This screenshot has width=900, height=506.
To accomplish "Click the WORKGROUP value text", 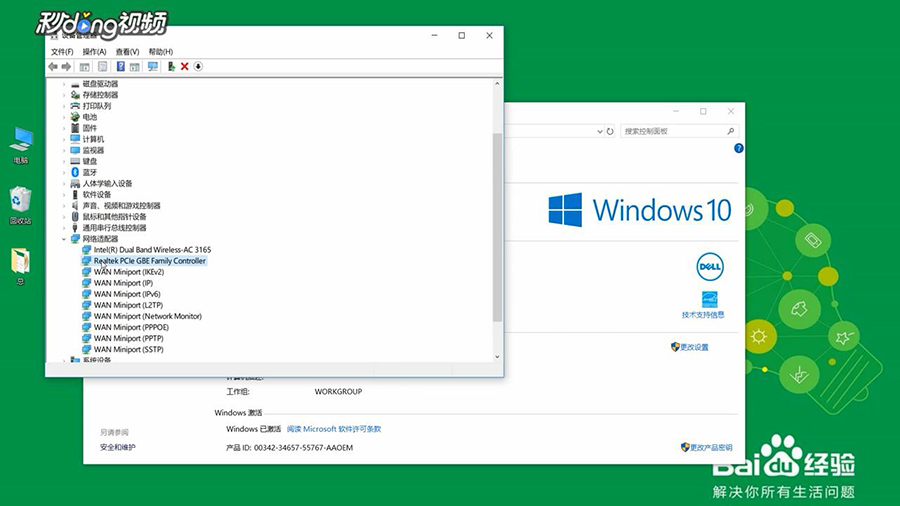I will tap(338, 391).
